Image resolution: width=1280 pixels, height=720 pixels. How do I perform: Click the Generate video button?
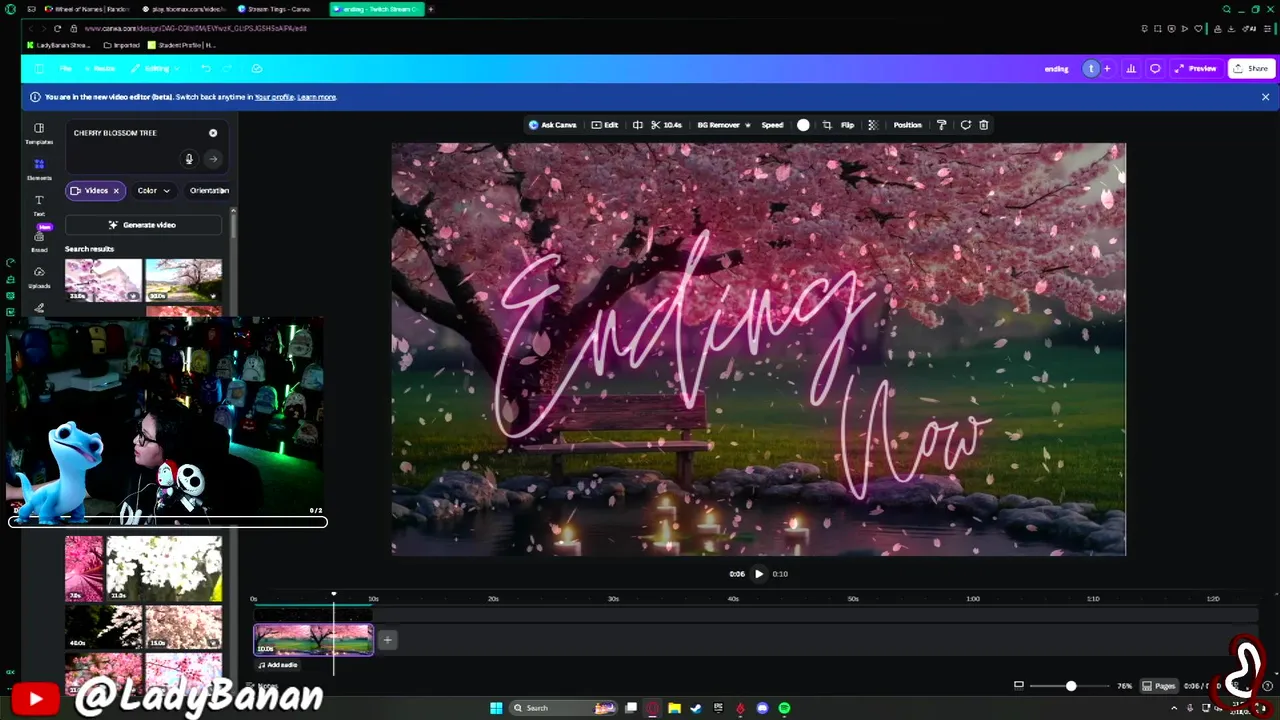pyautogui.click(x=143, y=225)
